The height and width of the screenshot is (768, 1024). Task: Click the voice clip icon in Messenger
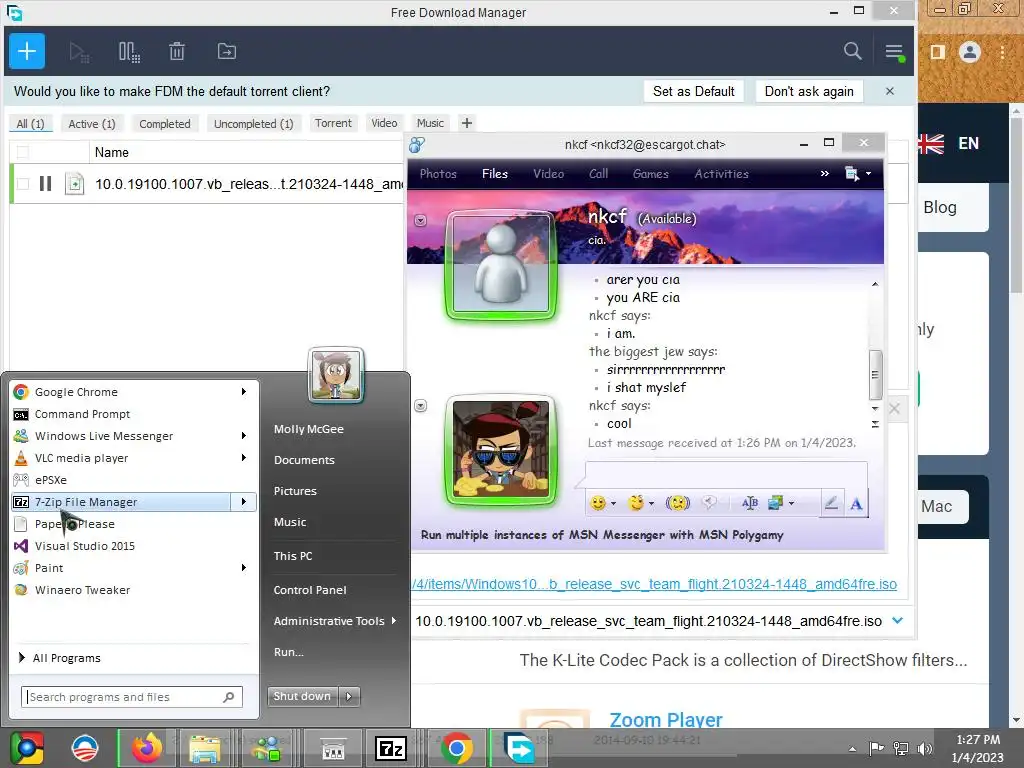click(709, 502)
